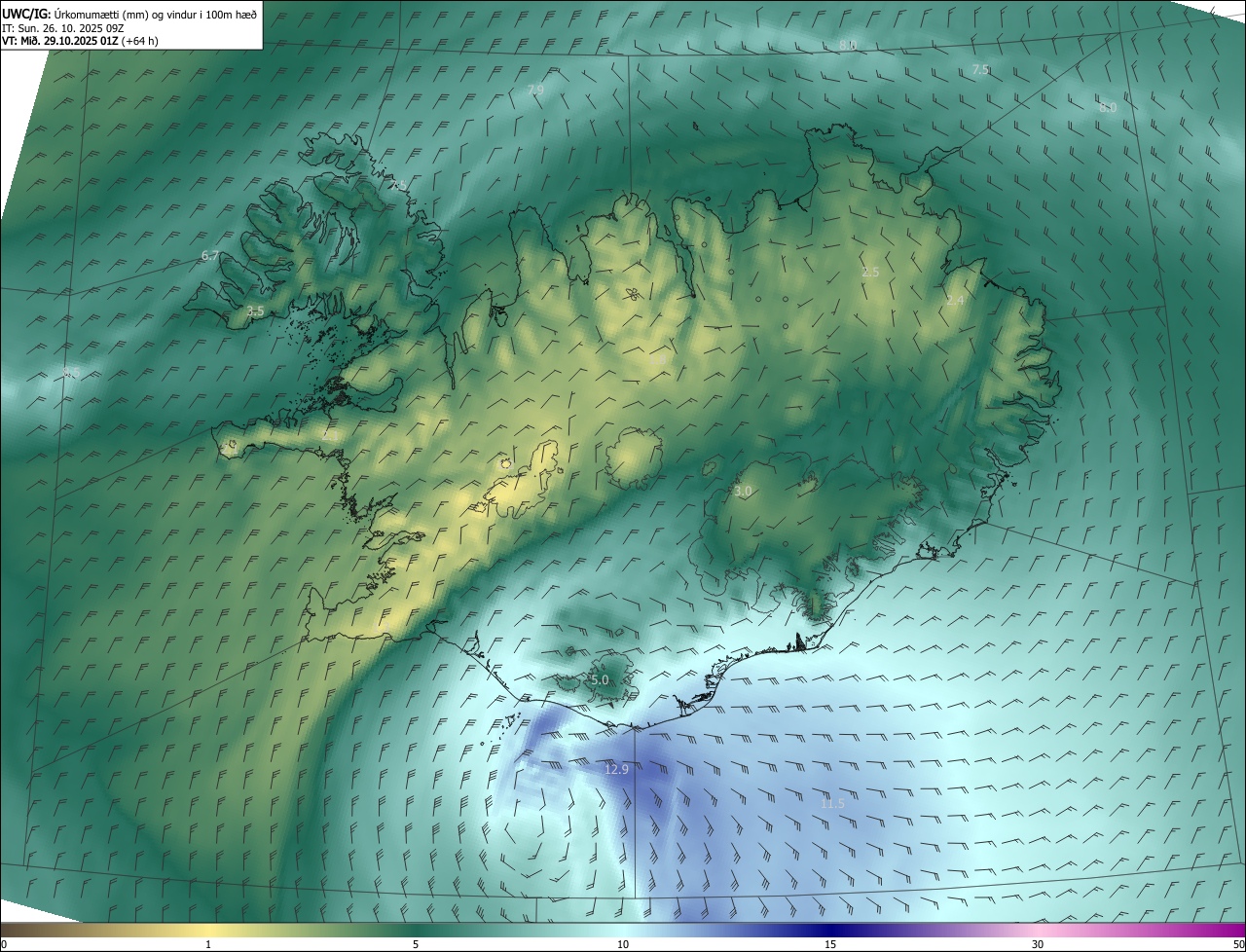This screenshot has height=952, width=1246.
Task: Click the UWC/IG map title line
Action: pos(129,14)
